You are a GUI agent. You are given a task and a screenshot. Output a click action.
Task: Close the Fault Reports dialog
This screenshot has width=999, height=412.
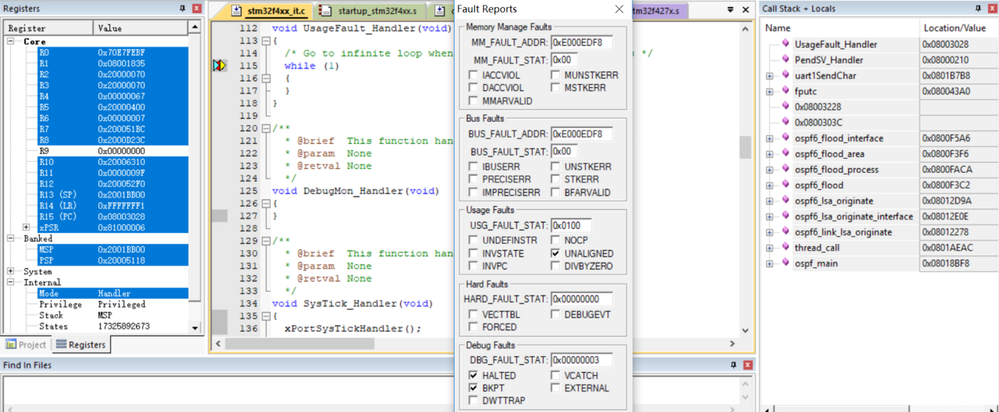[x=619, y=10]
